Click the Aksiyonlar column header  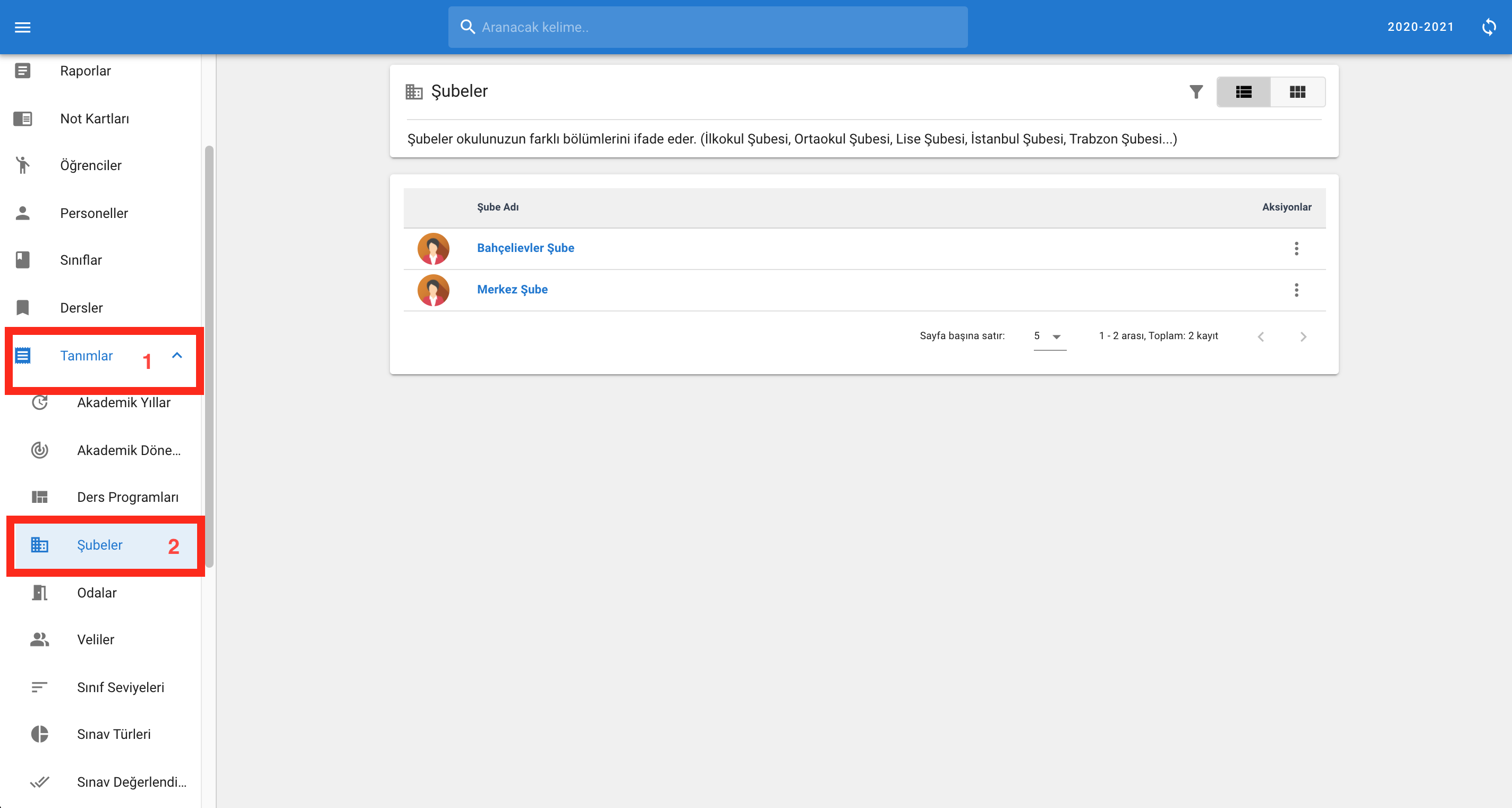point(1287,207)
